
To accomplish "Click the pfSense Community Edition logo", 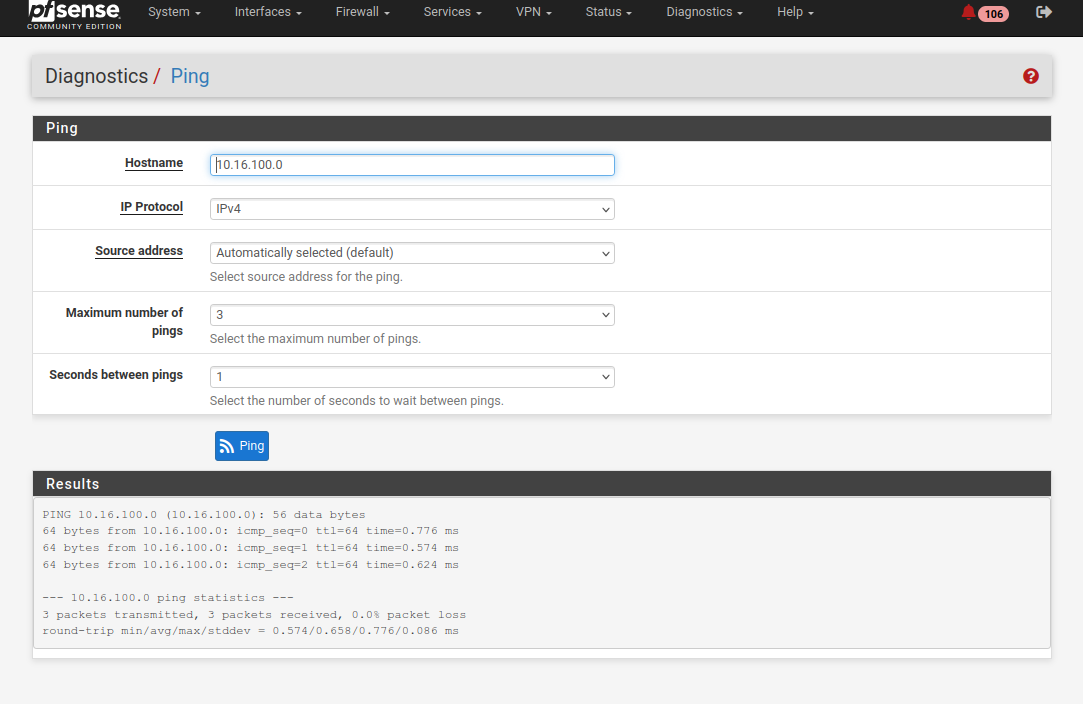I will (75, 15).
